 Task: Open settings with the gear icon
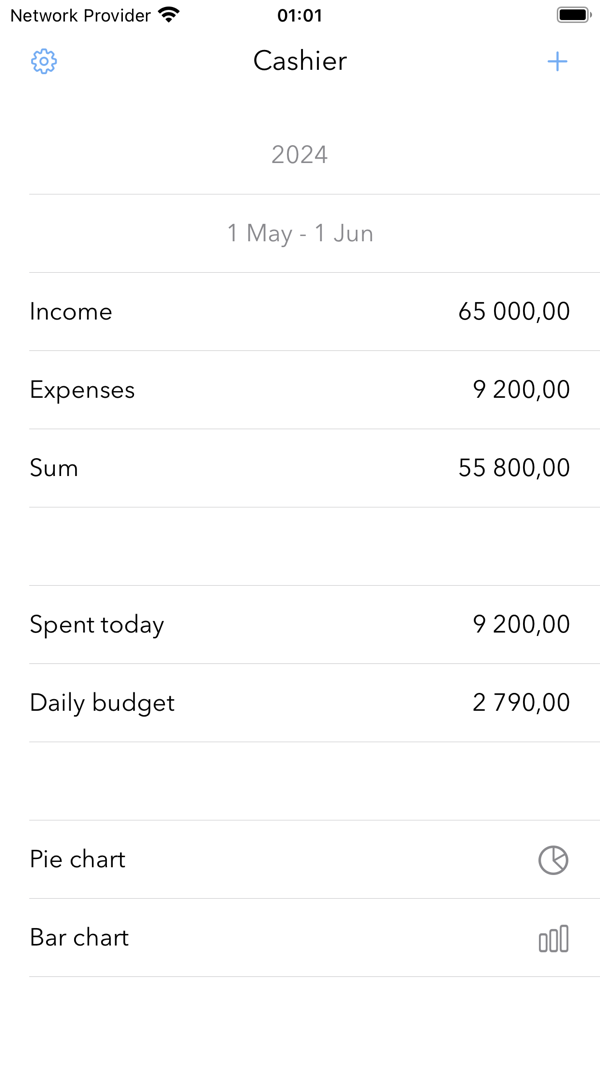click(44, 61)
